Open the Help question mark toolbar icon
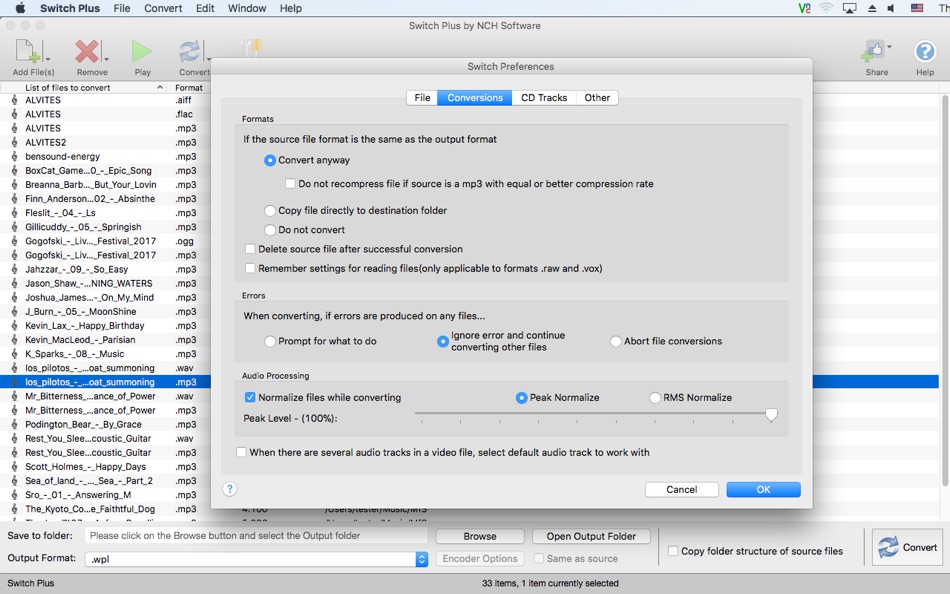 pyautogui.click(x=925, y=52)
